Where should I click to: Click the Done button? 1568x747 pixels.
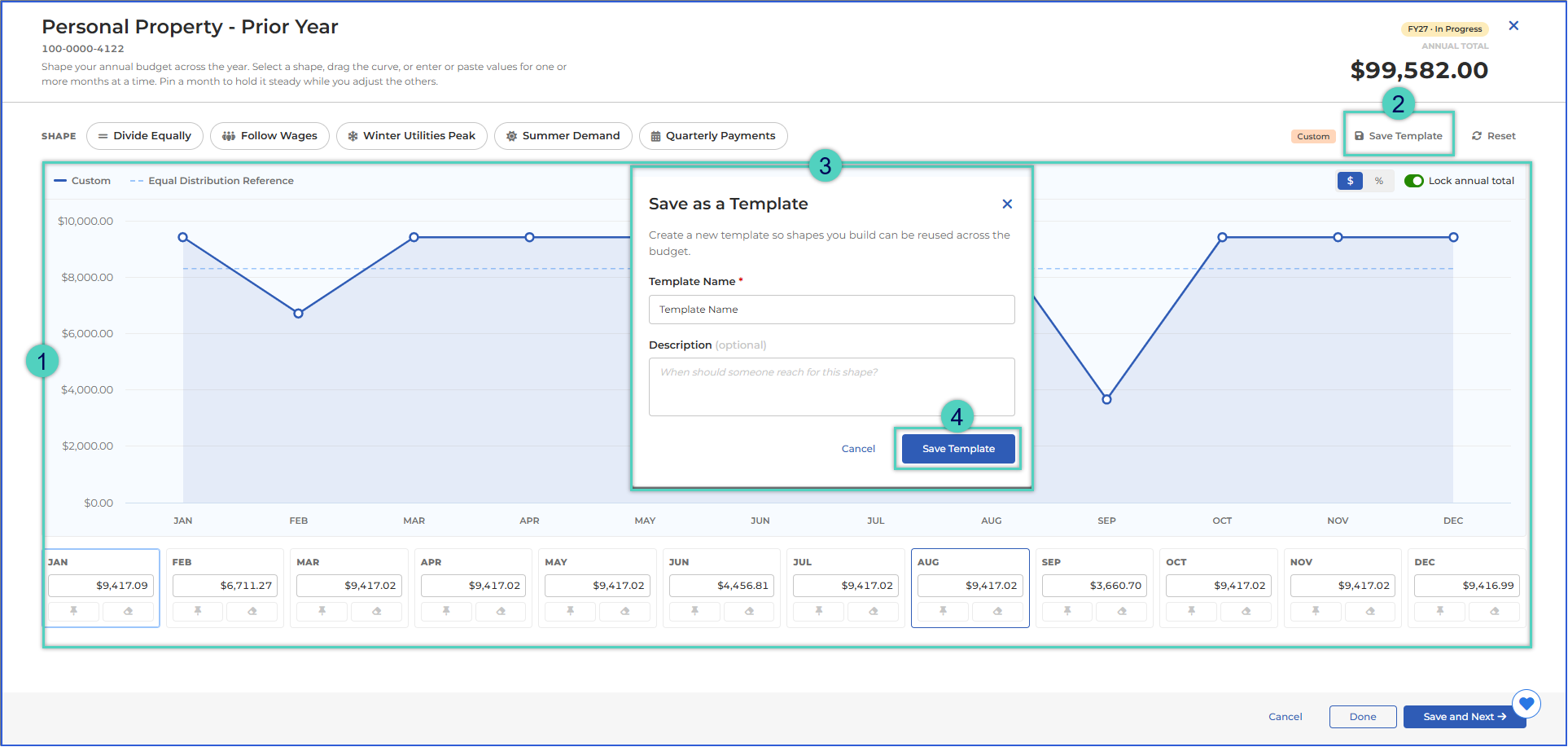(x=1363, y=717)
